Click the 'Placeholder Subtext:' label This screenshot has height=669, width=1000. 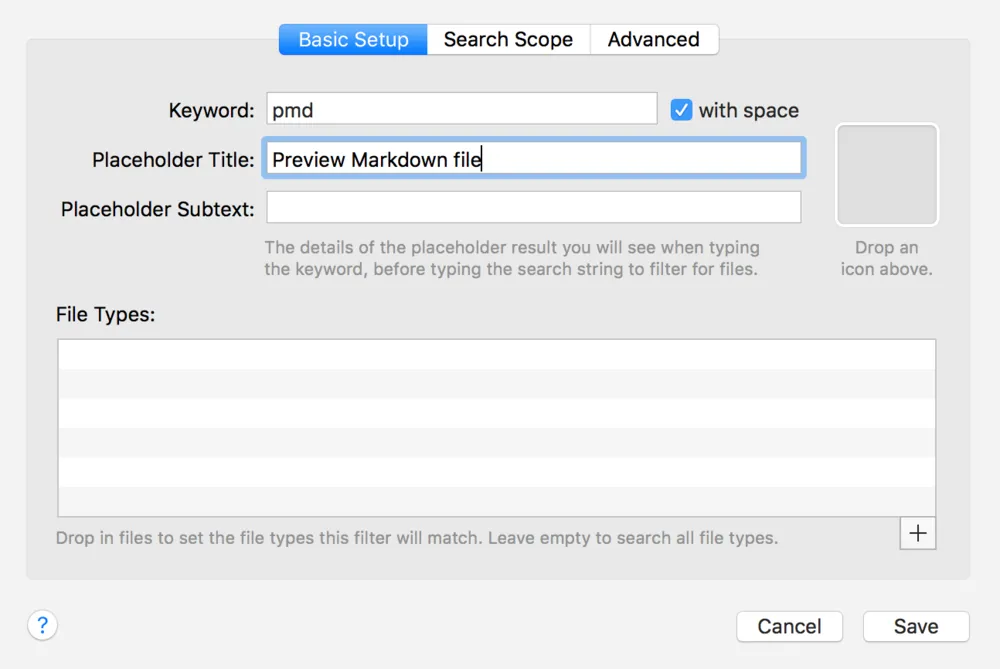[158, 209]
